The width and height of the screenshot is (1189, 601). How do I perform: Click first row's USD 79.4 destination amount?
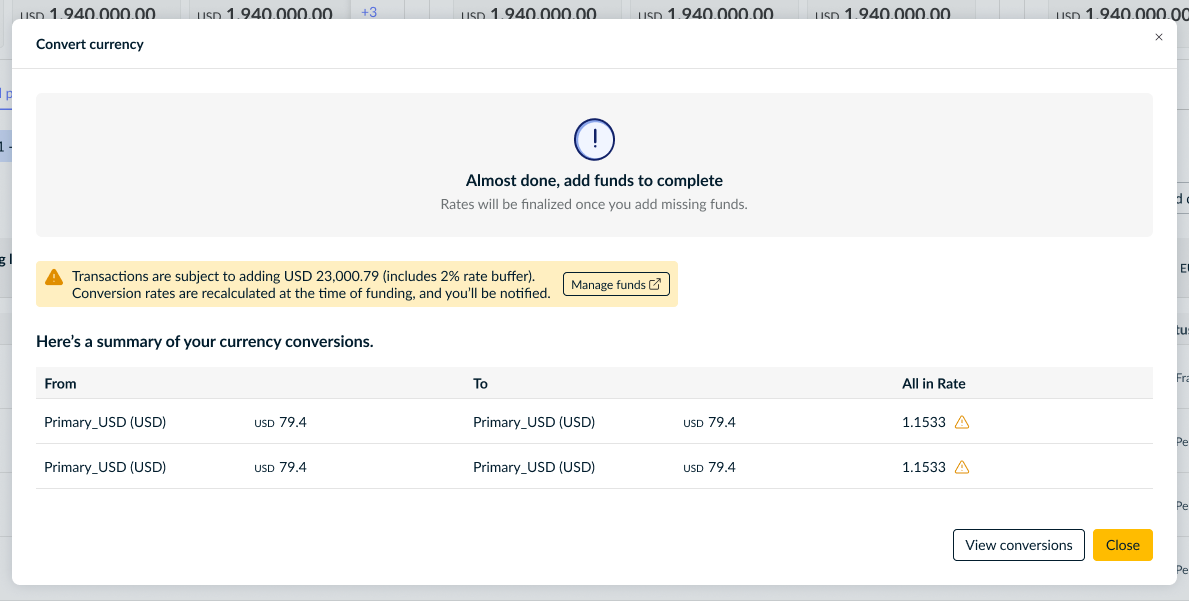coord(709,422)
